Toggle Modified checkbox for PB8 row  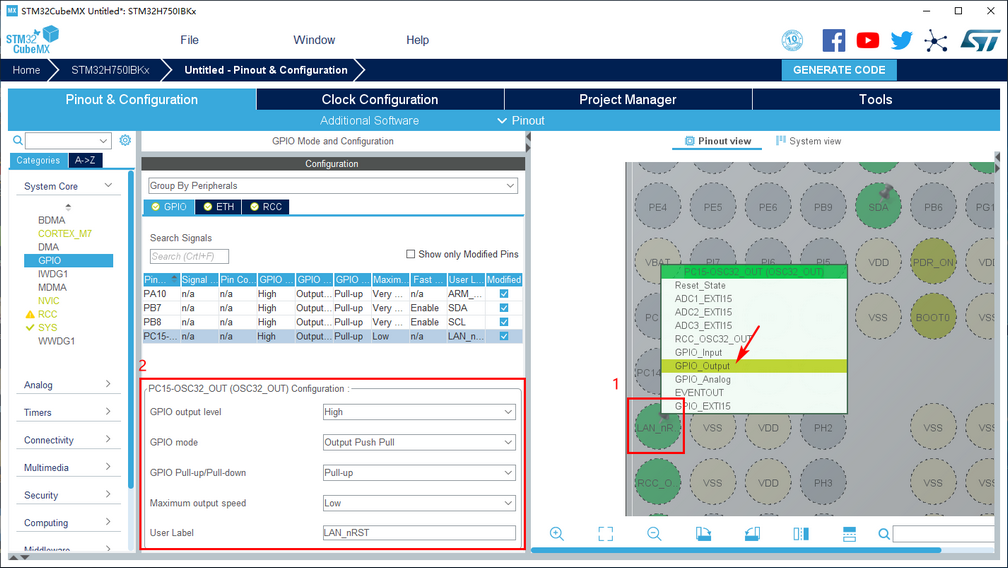click(504, 322)
